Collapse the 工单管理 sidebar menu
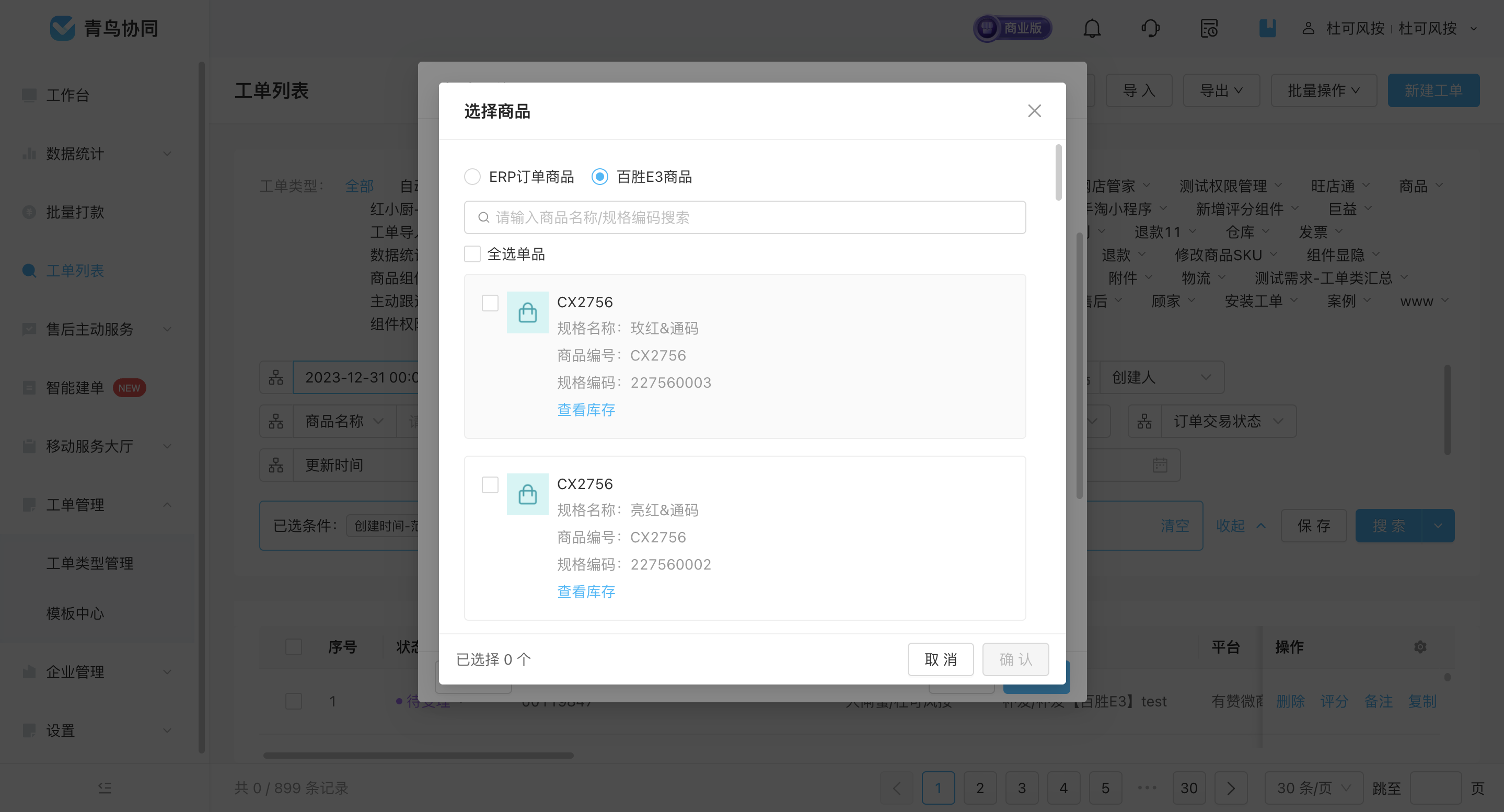The image size is (1504, 812). (167, 504)
